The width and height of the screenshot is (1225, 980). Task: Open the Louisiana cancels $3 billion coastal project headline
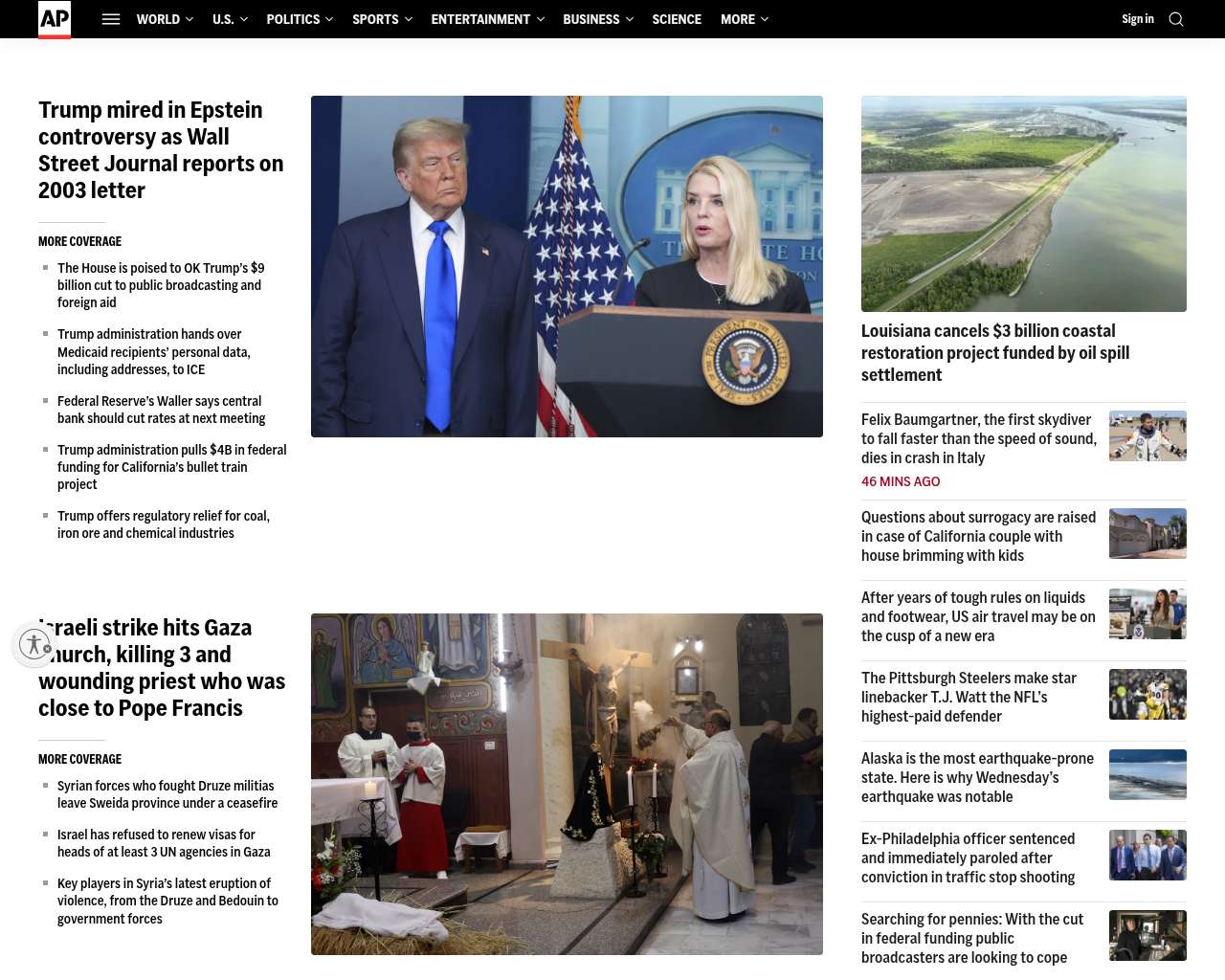(995, 353)
